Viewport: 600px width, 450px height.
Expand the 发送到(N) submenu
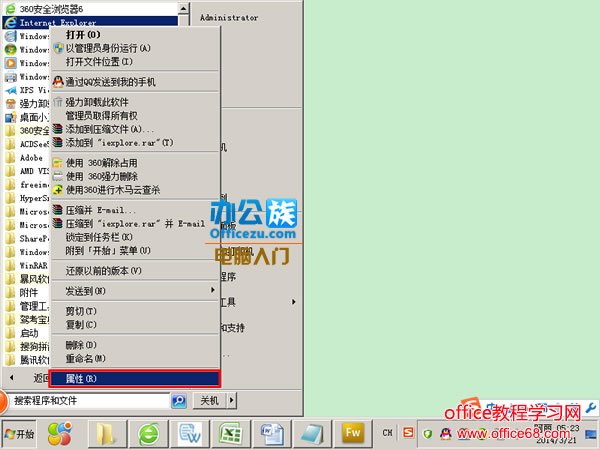pyautogui.click(x=135, y=291)
